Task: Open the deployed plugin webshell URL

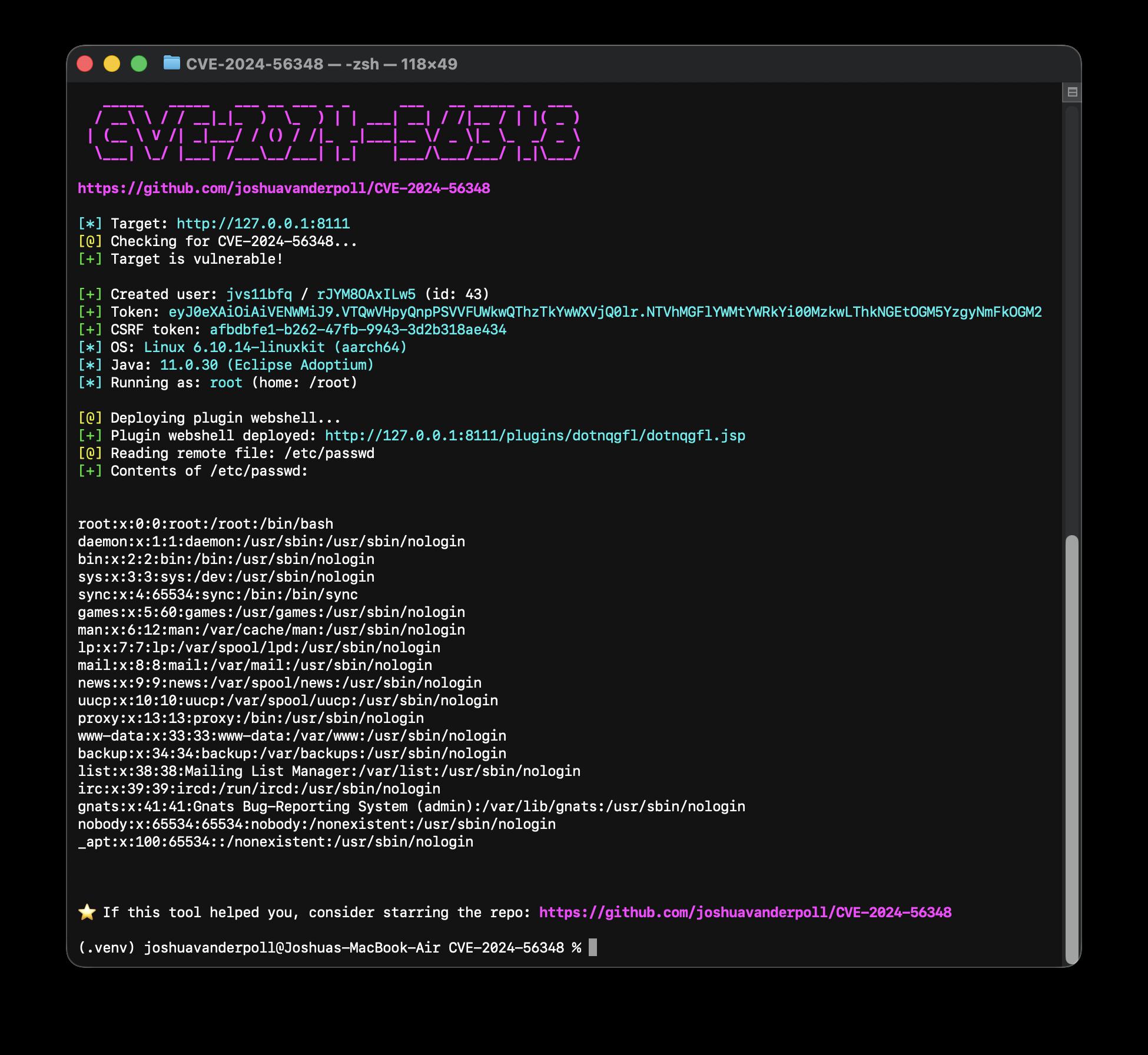Action: pyautogui.click(x=535, y=436)
